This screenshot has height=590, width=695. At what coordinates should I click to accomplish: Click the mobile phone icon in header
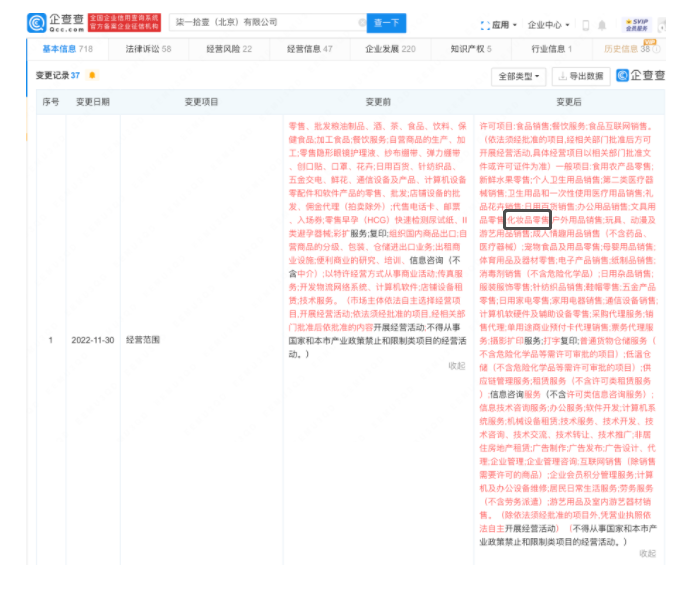tap(586, 25)
